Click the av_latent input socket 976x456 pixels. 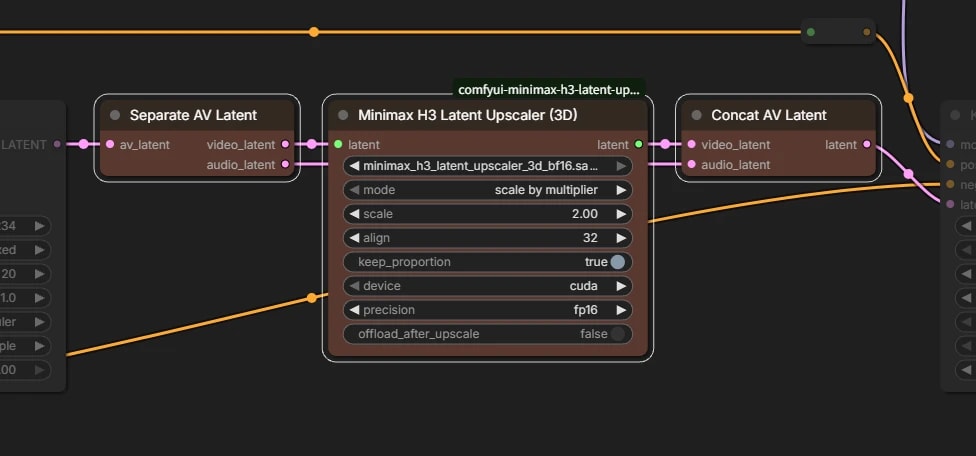point(110,144)
